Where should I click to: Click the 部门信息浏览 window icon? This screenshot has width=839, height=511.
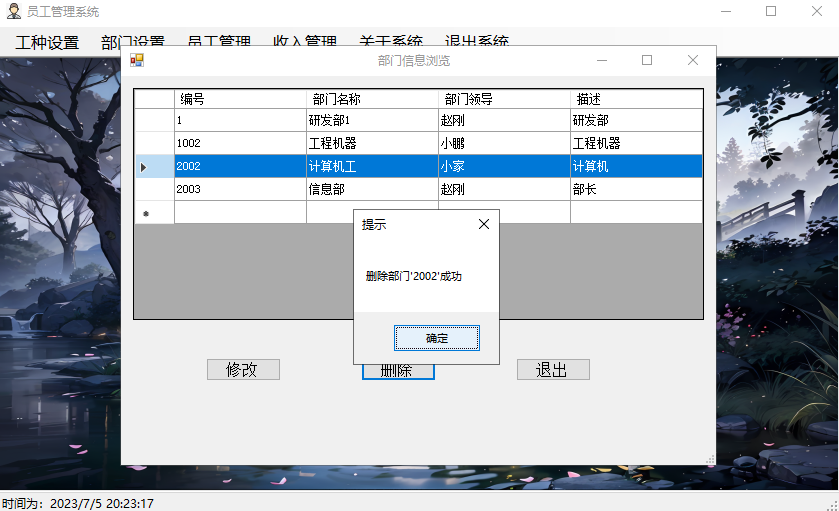click(137, 60)
